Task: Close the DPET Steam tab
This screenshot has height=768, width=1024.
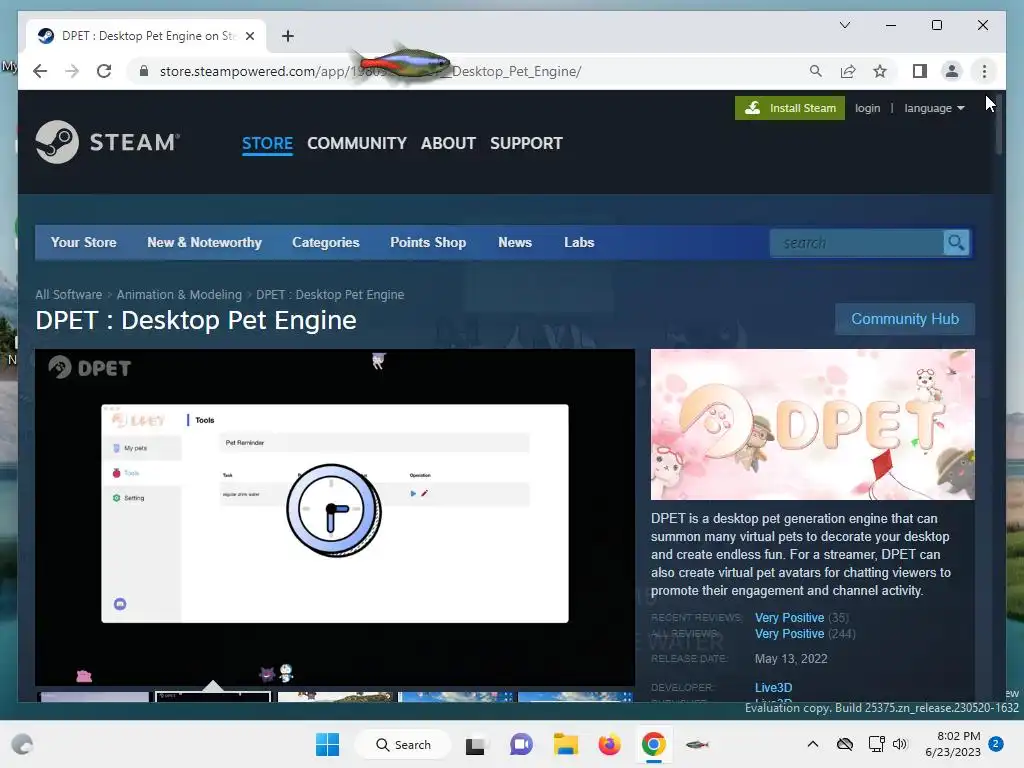Action: point(249,36)
